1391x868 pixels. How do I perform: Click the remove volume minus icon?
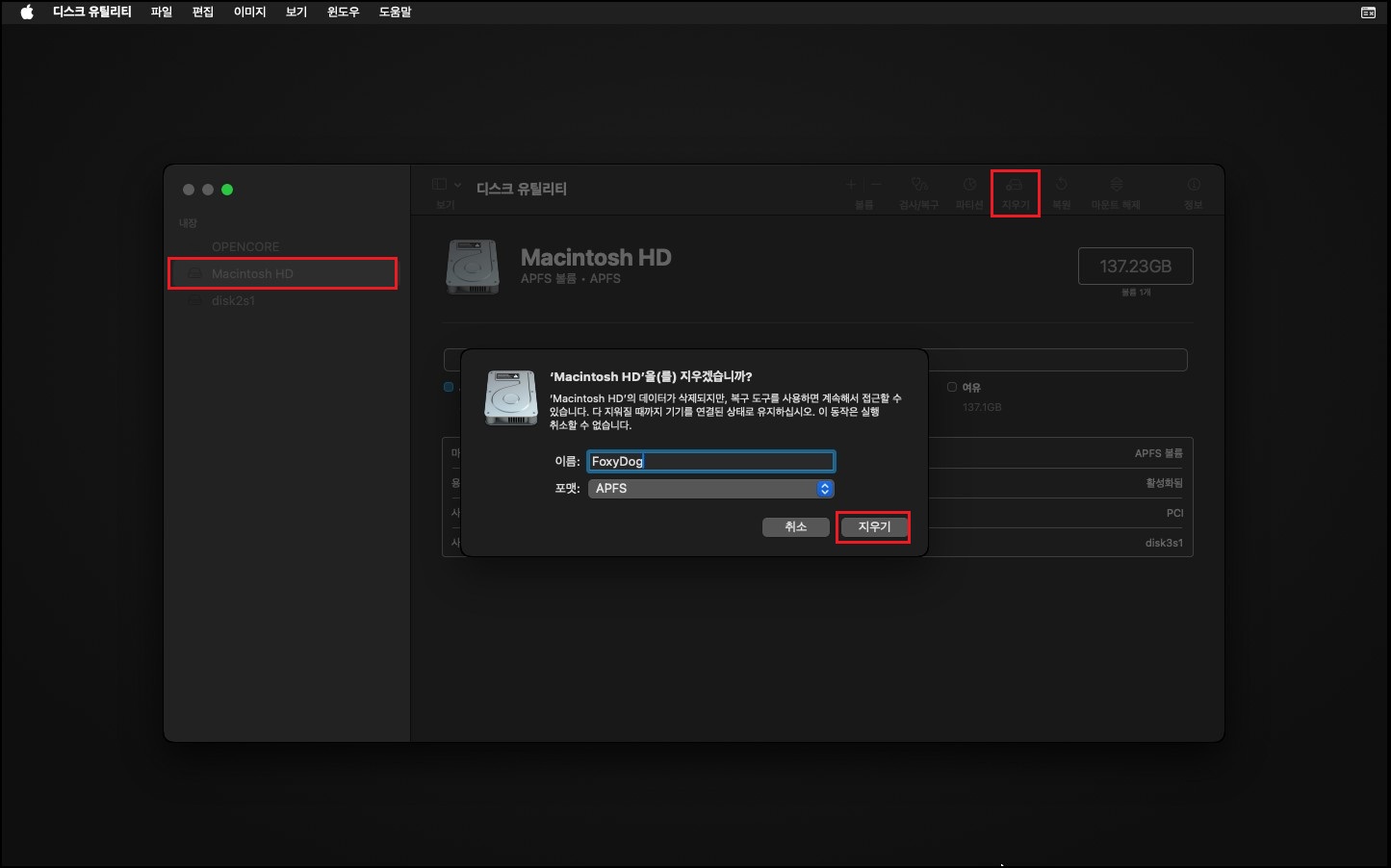point(876,184)
